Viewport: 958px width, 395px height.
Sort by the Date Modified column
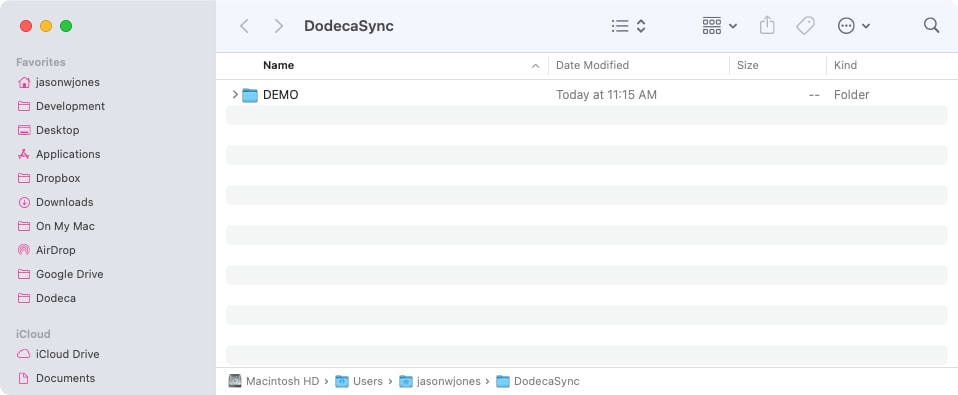click(x=592, y=65)
